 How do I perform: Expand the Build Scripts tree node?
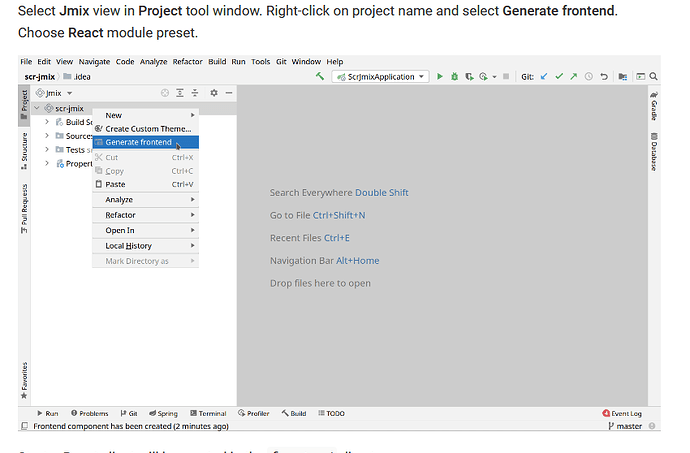point(47,122)
